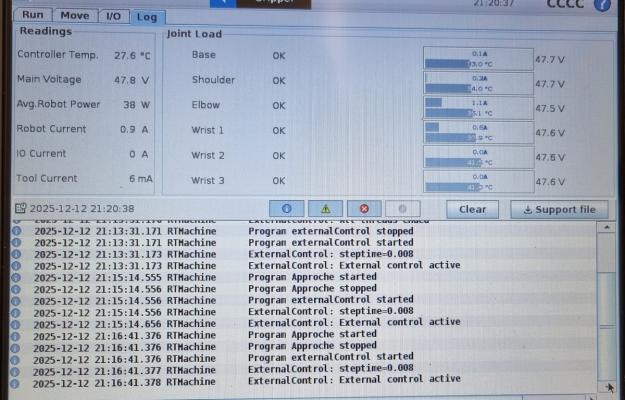Select the 21:16:41.378 External control active message

[354, 379]
